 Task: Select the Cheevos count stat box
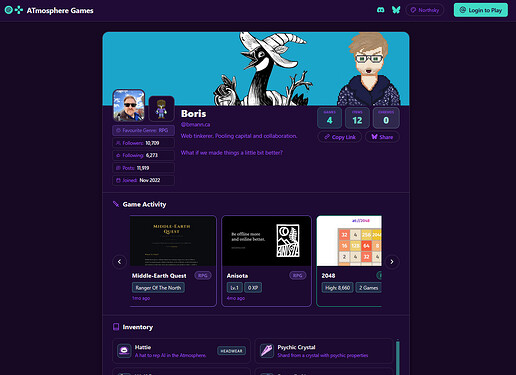pyautogui.click(x=386, y=118)
